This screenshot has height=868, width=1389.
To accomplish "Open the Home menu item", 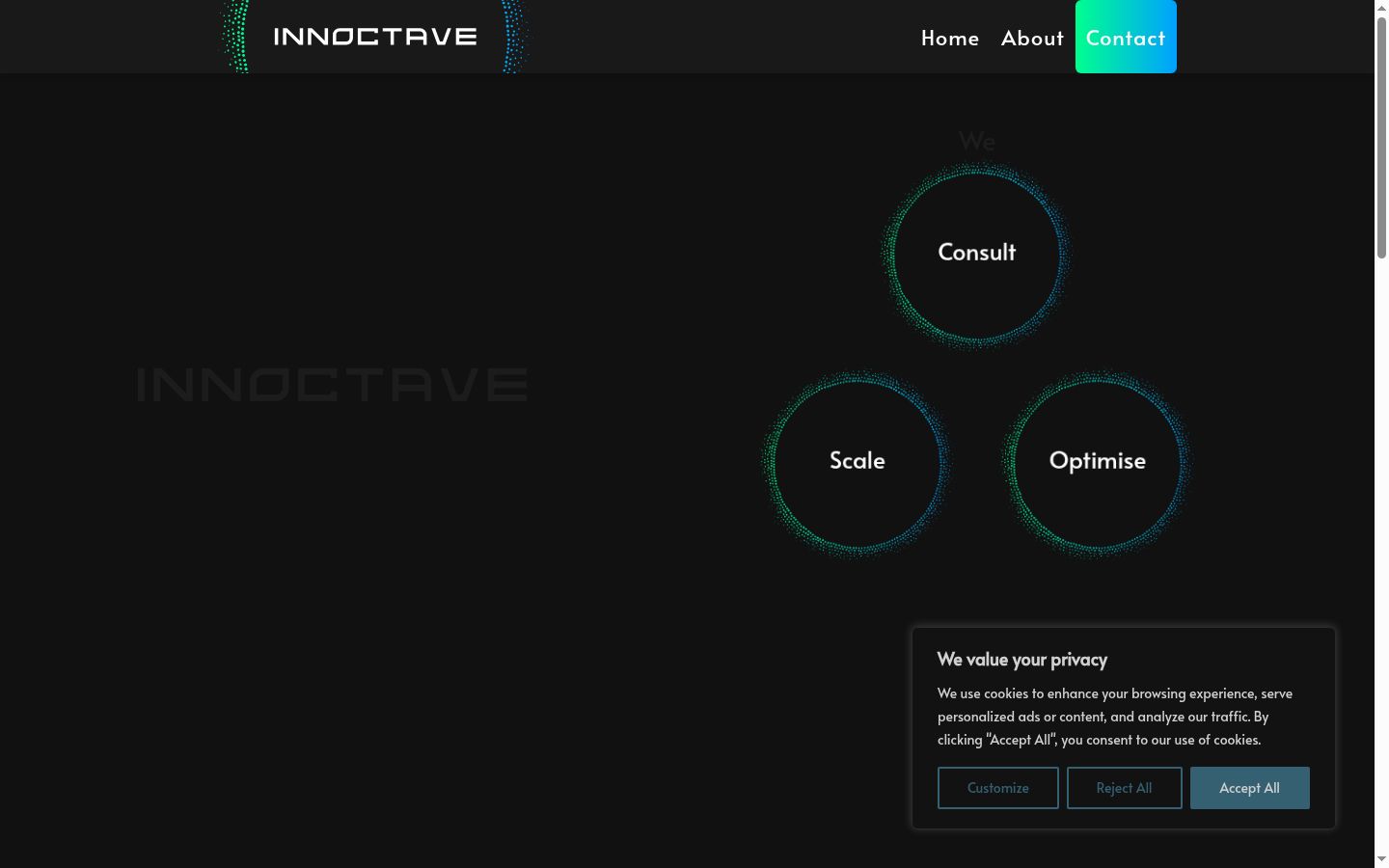I will point(950,39).
